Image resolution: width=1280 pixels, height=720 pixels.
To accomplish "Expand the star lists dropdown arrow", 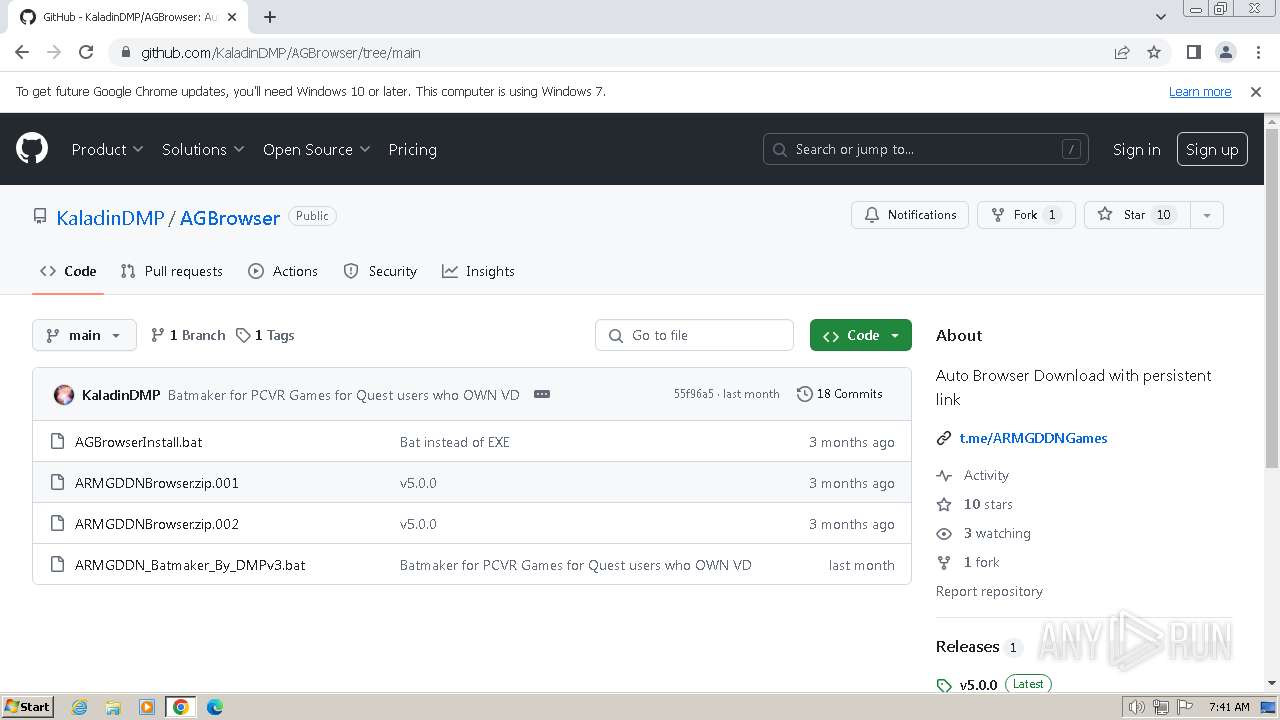I will pyautogui.click(x=1207, y=215).
